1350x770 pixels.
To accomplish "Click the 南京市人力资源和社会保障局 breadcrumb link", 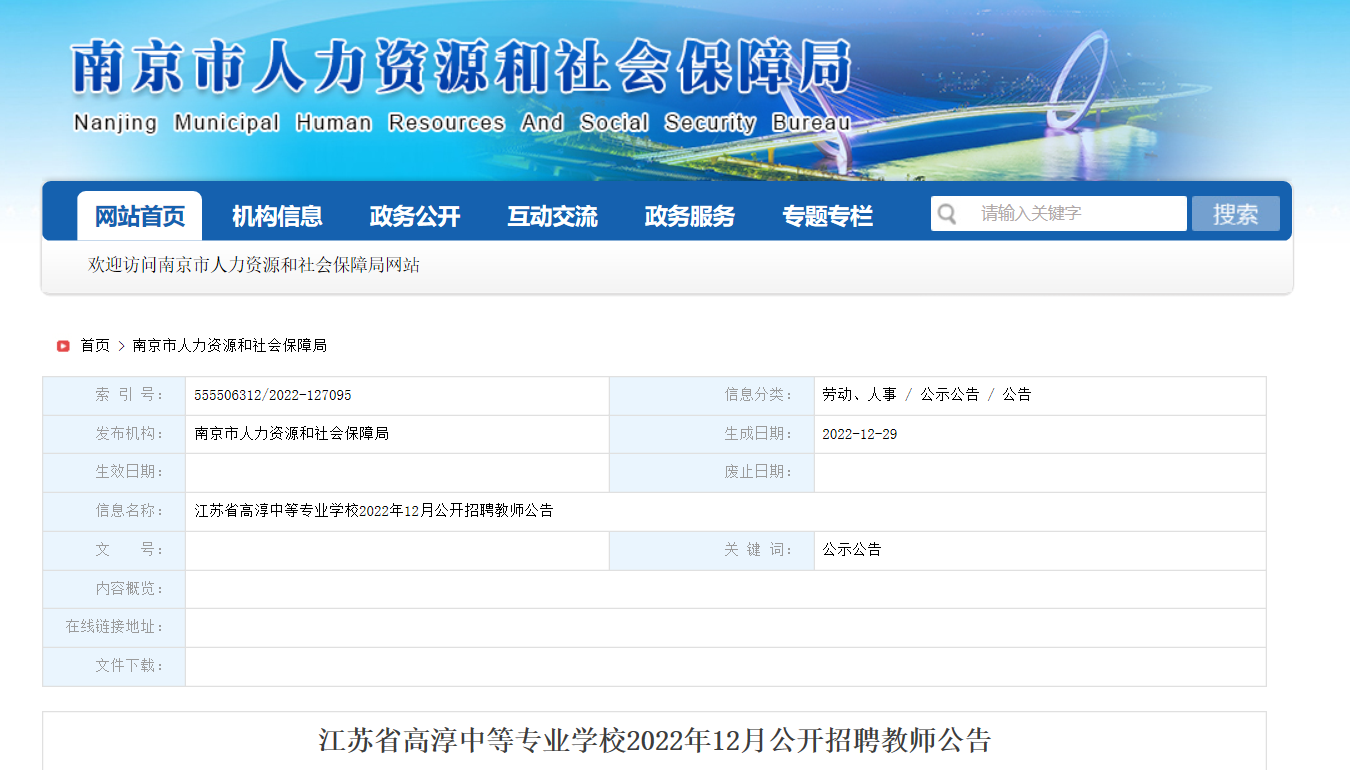I will click(x=229, y=346).
